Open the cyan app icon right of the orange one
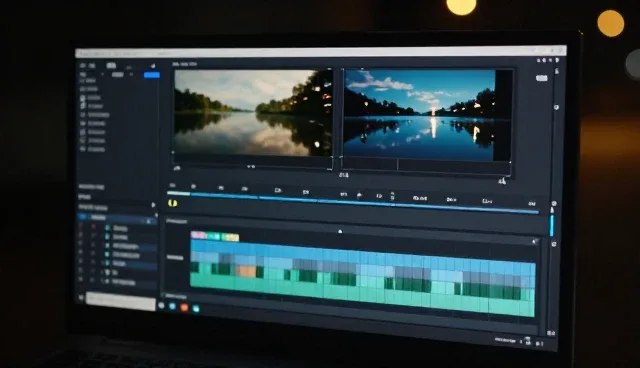Screen dimensions: 640x368 click(x=196, y=309)
